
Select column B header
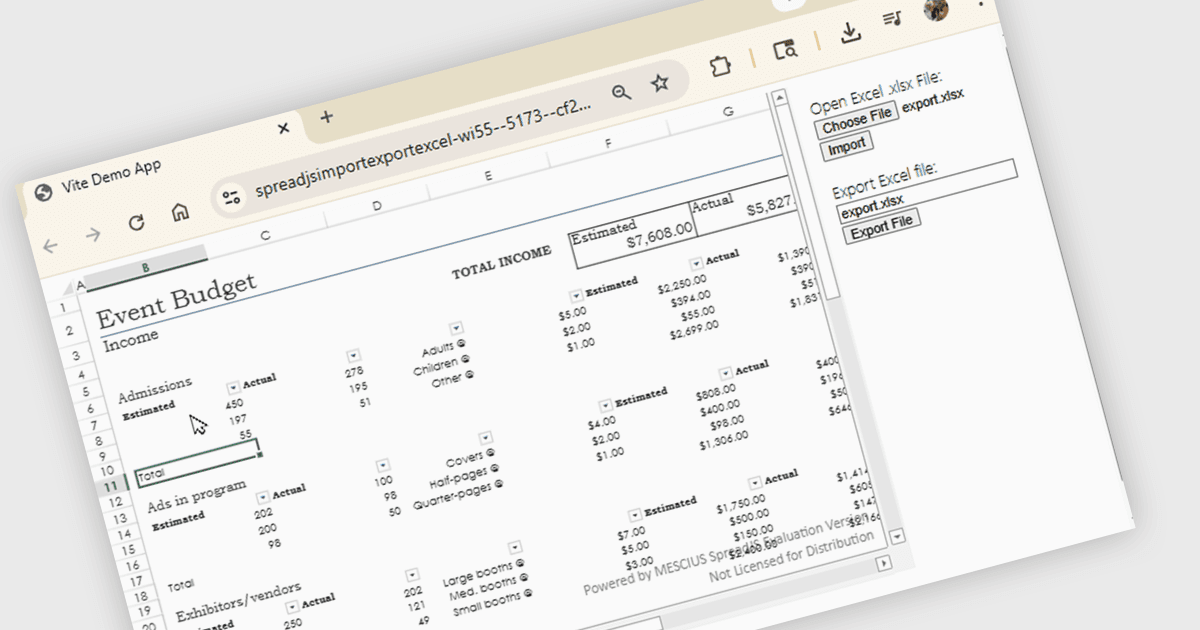[x=145, y=267]
